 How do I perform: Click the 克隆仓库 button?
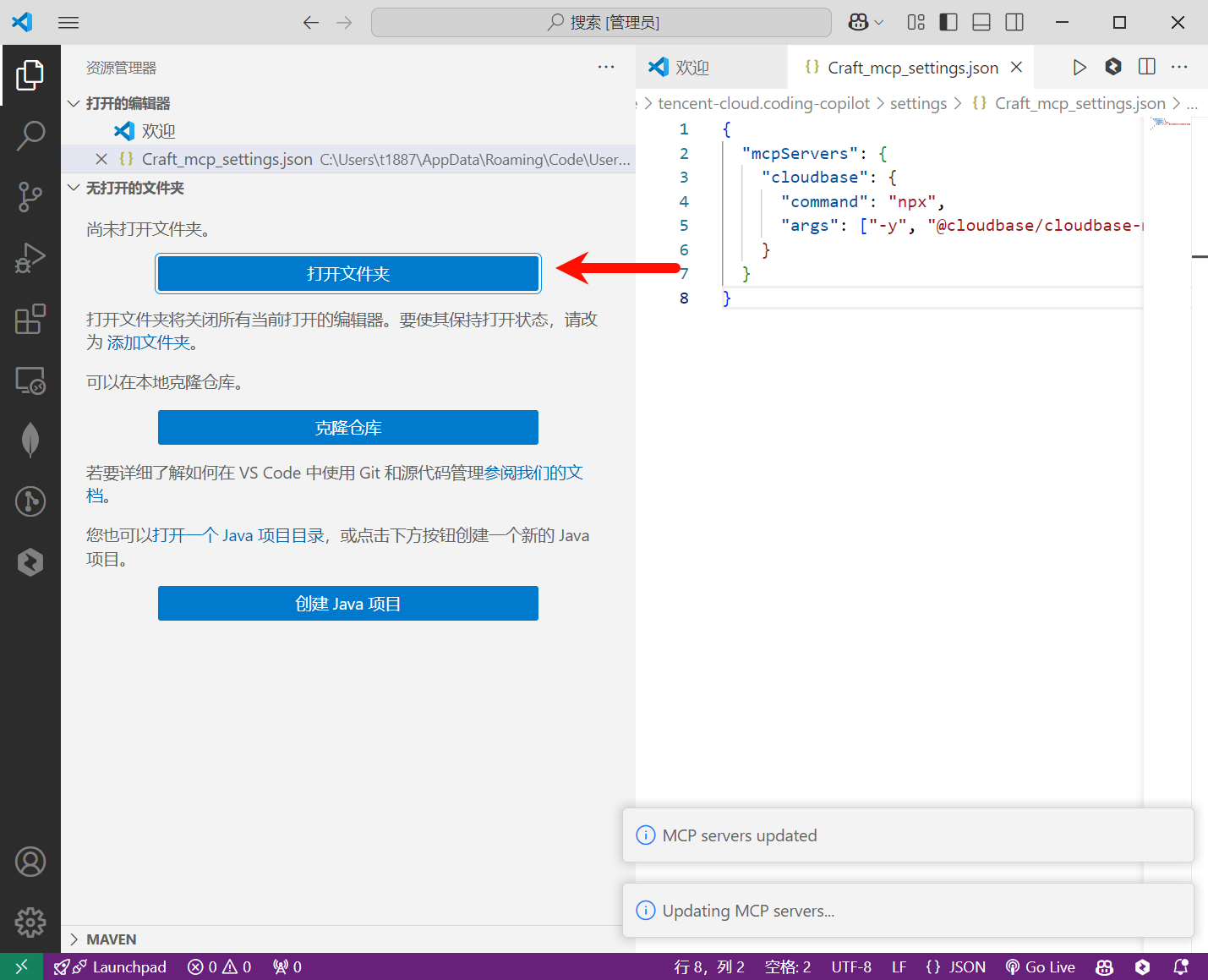click(348, 428)
